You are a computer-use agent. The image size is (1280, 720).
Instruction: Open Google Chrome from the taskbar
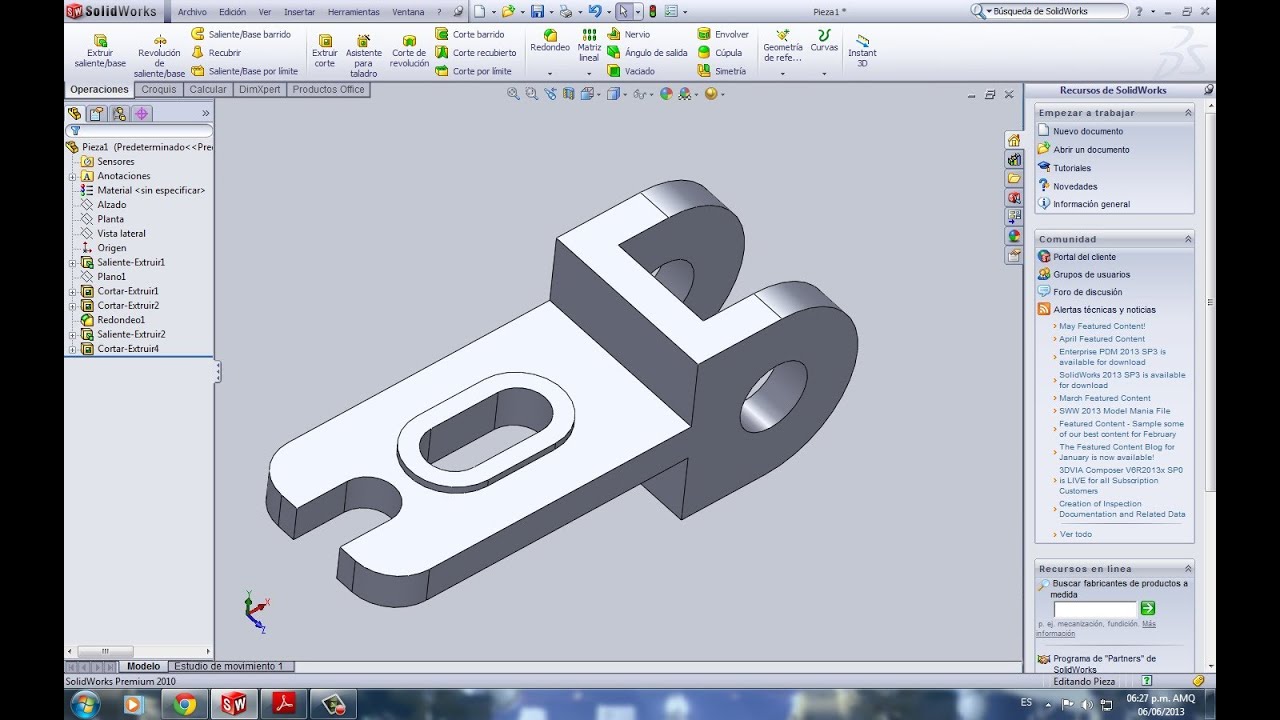click(x=184, y=704)
